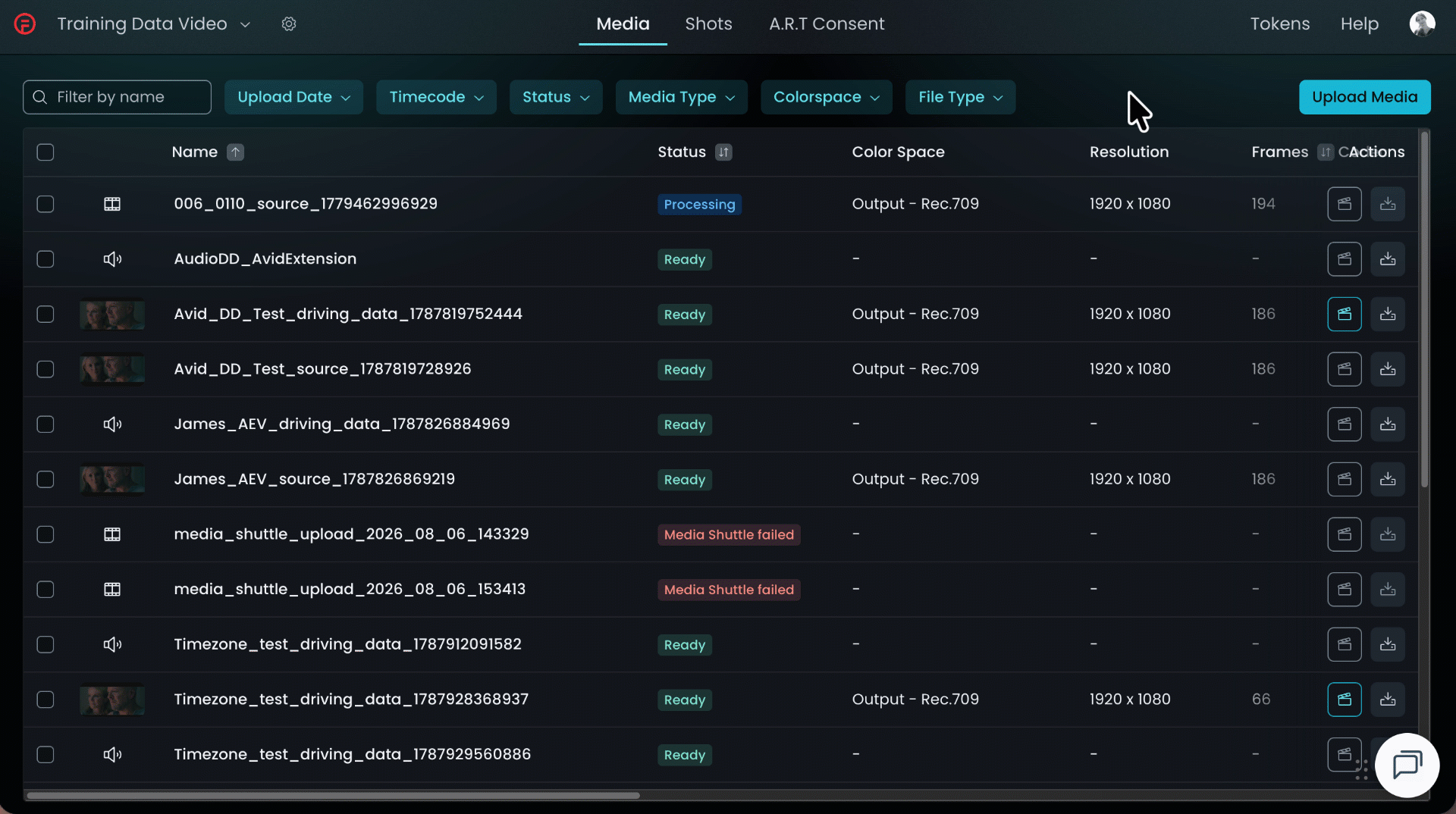Open Timezone_test_driving_data_1787929560886 name
This screenshot has height=814, width=1456.
click(x=352, y=755)
